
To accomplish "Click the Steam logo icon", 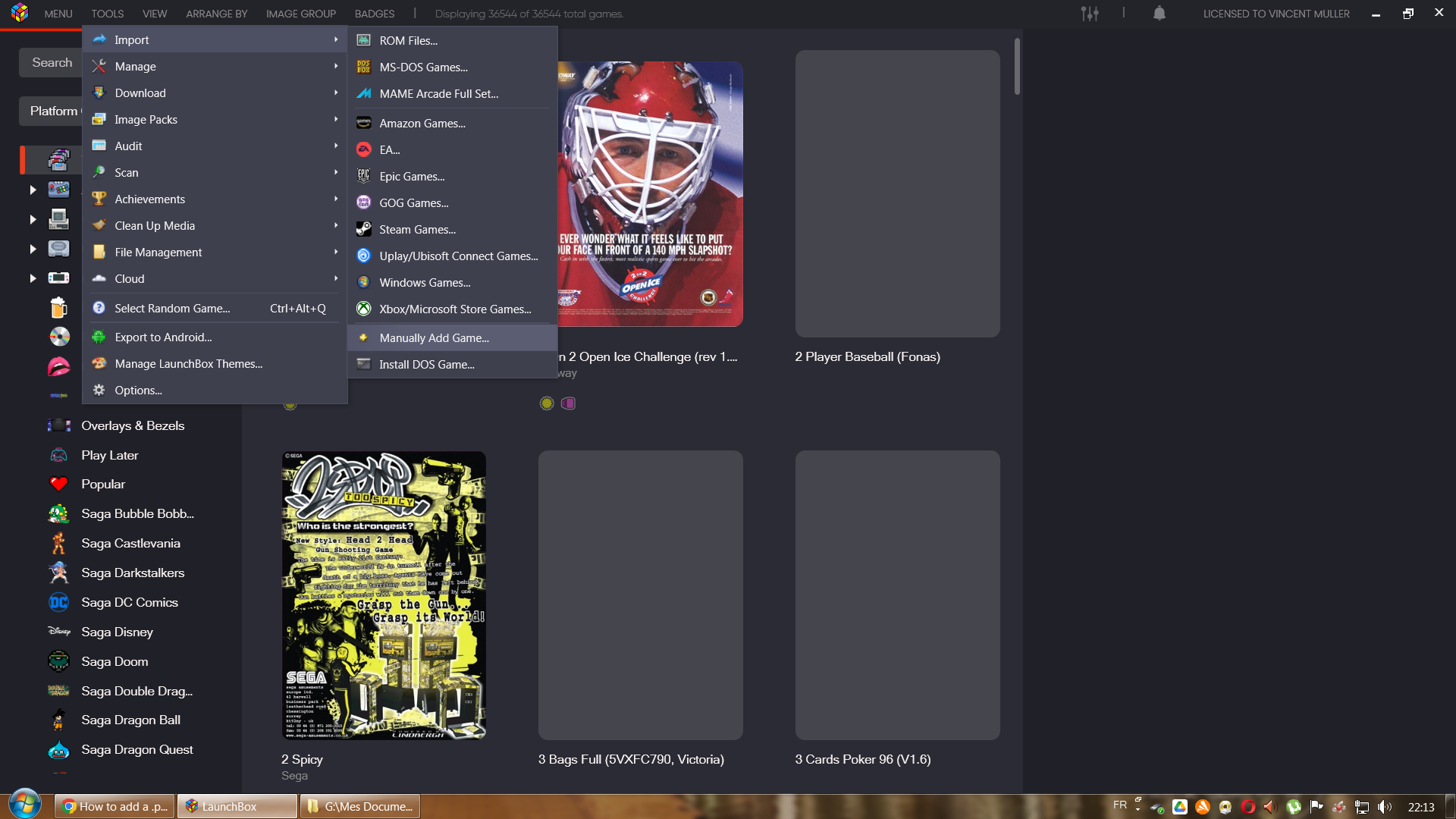I will point(364,229).
